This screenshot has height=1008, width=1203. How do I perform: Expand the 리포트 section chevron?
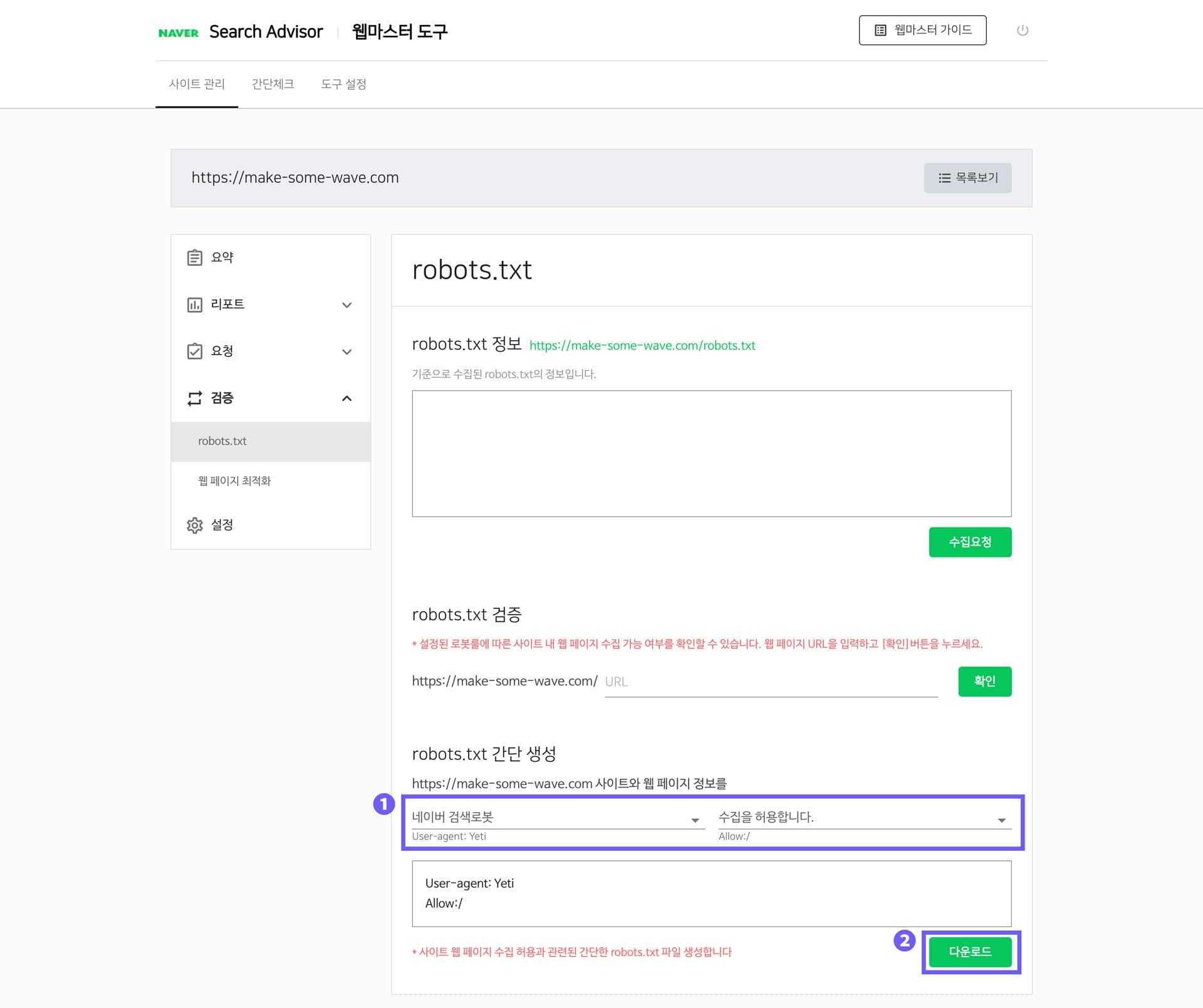(x=346, y=305)
